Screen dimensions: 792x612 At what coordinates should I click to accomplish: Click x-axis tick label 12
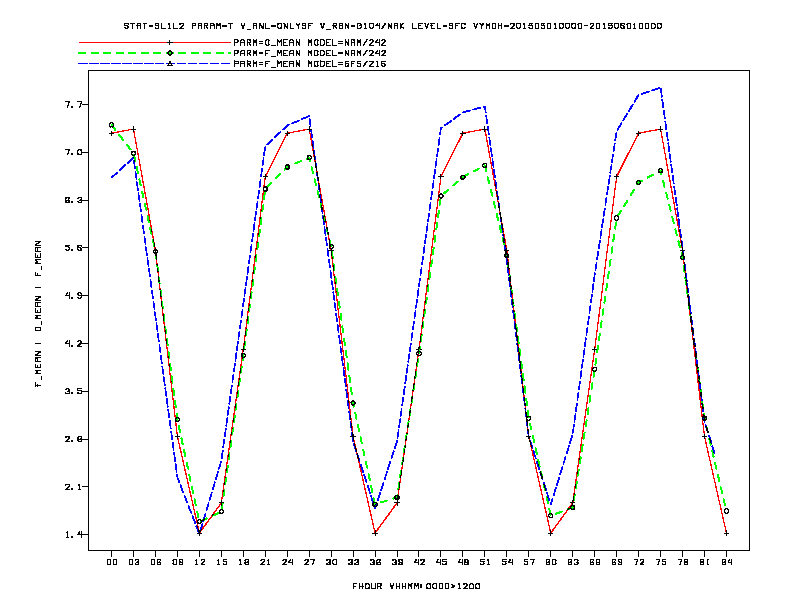200,562
